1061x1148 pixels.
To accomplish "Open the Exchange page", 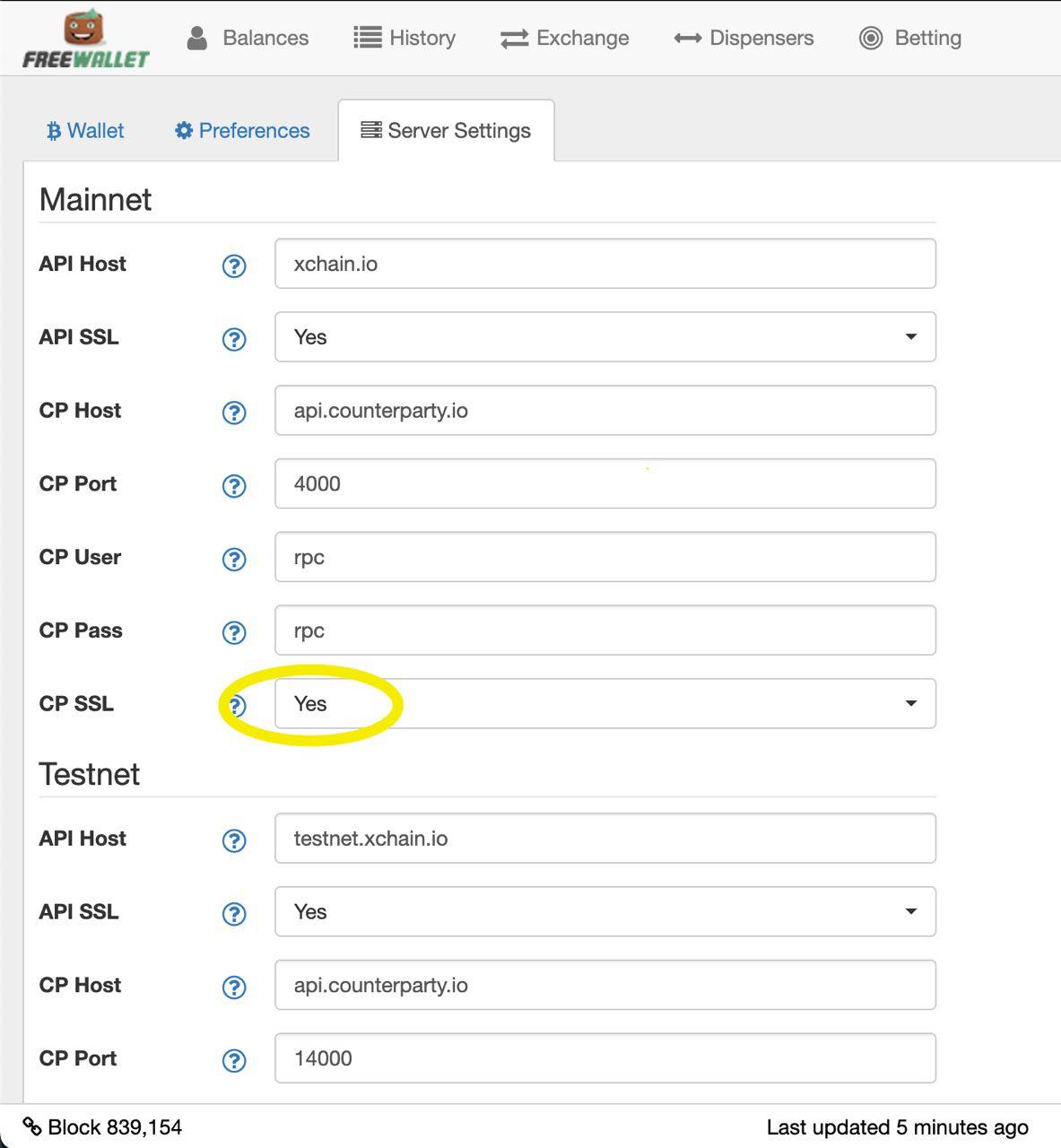I will point(565,38).
